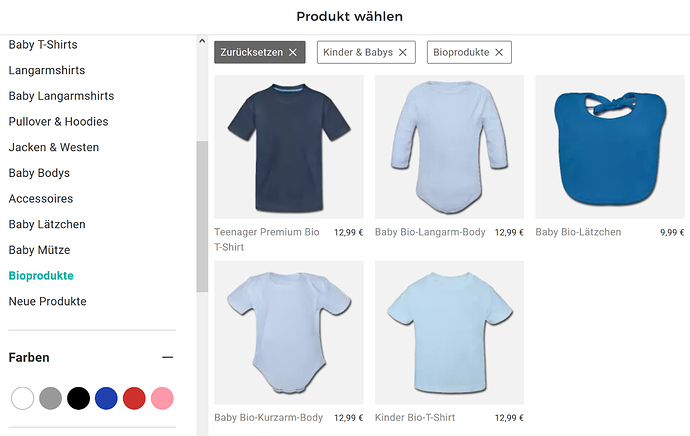Choose the Baby Bio-Langarm-Body product image

pos(449,146)
